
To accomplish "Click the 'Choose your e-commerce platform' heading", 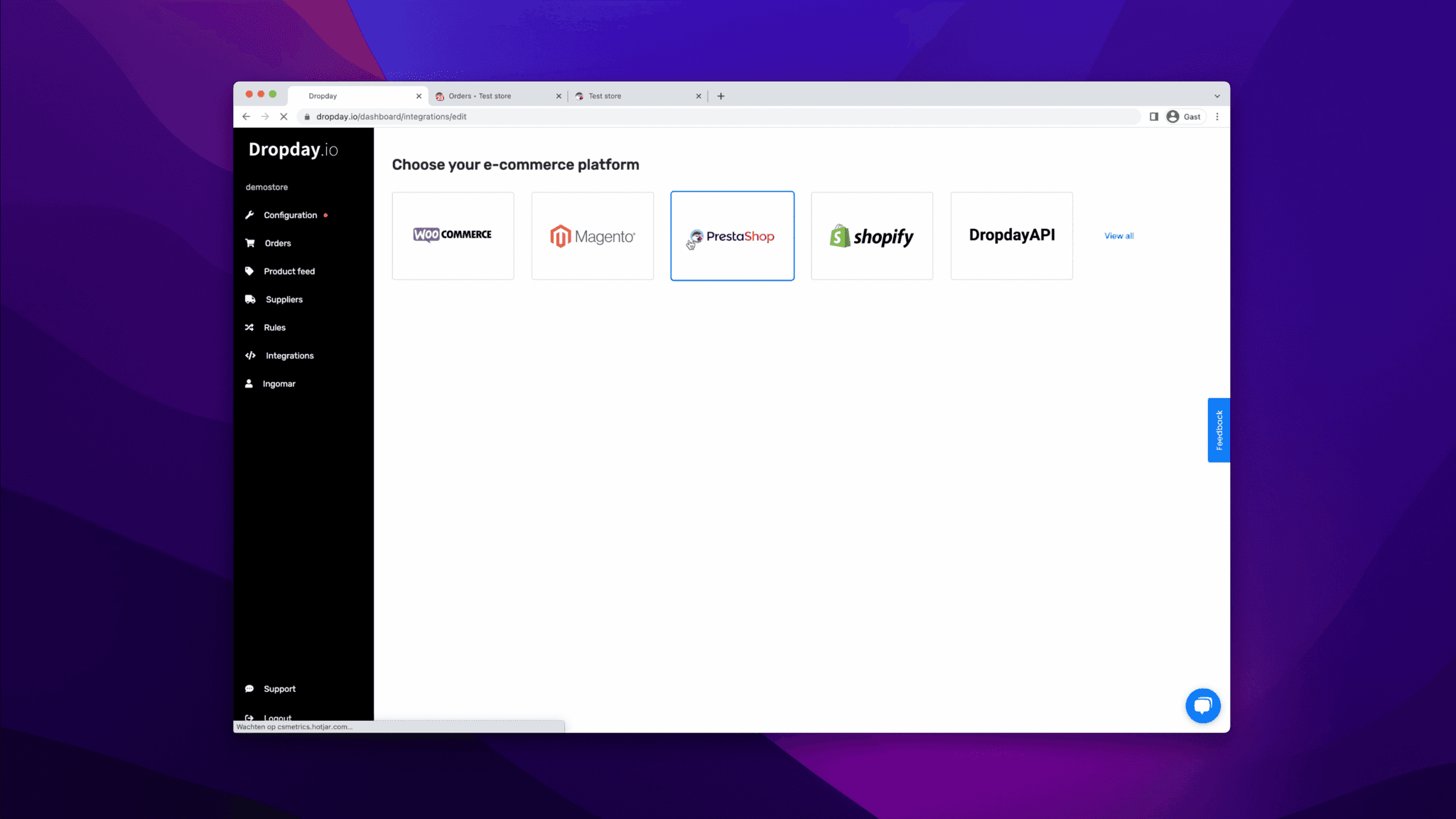I will [516, 165].
